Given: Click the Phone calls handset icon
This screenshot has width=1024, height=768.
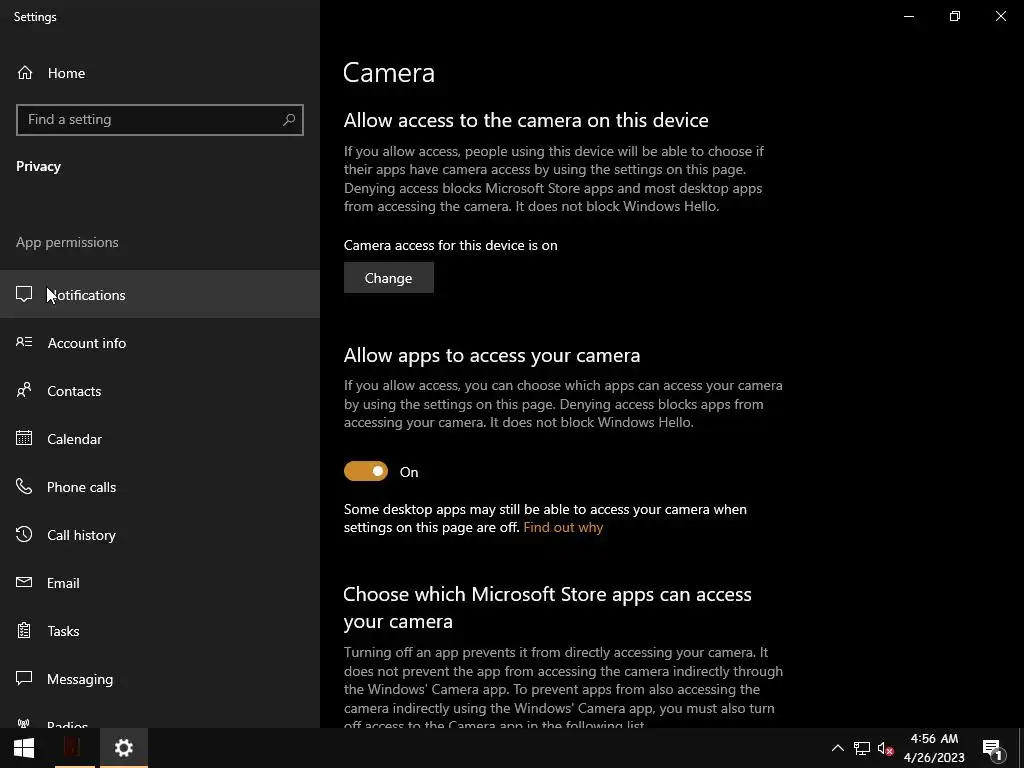Looking at the screenshot, I should (x=24, y=486).
